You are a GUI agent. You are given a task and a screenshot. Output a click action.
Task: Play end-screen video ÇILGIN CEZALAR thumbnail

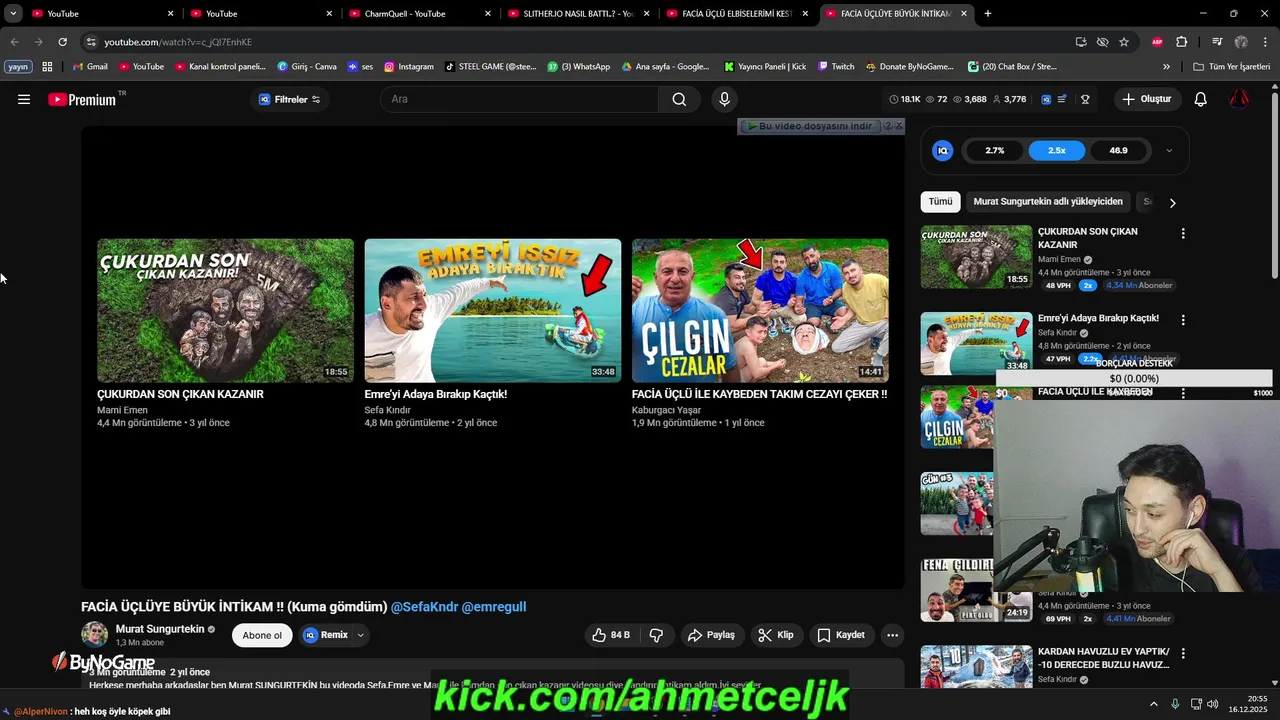(x=760, y=310)
